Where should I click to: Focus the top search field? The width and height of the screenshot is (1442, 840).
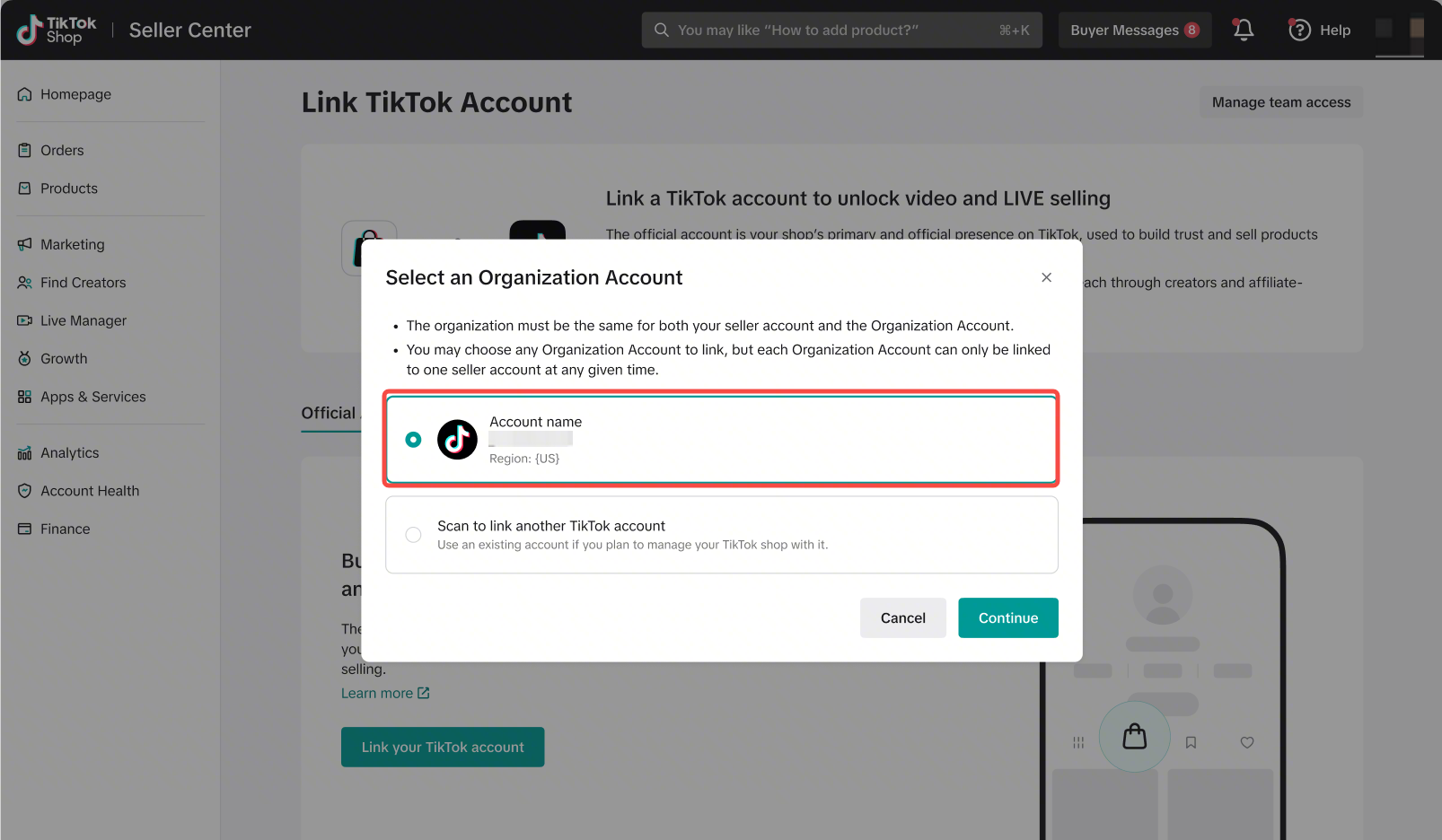tap(841, 30)
